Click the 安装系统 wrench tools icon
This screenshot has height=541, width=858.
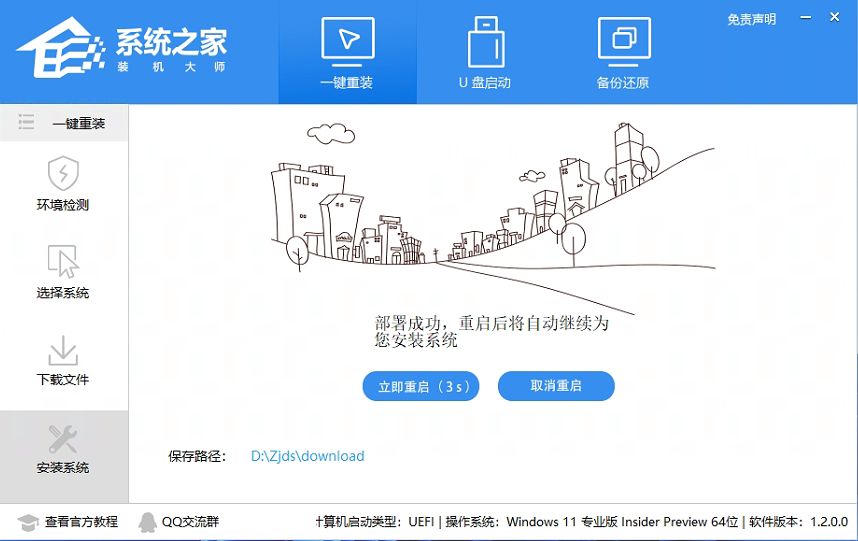pyautogui.click(x=63, y=438)
